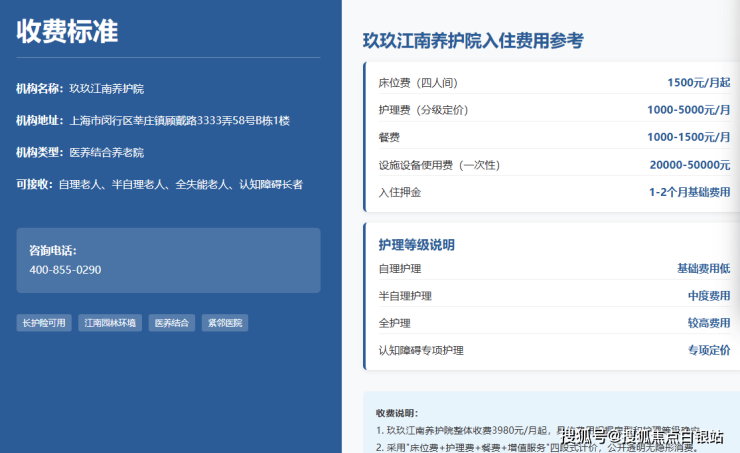The image size is (740, 453).
Task: Click the 中度费用 value
Action: tap(709, 296)
